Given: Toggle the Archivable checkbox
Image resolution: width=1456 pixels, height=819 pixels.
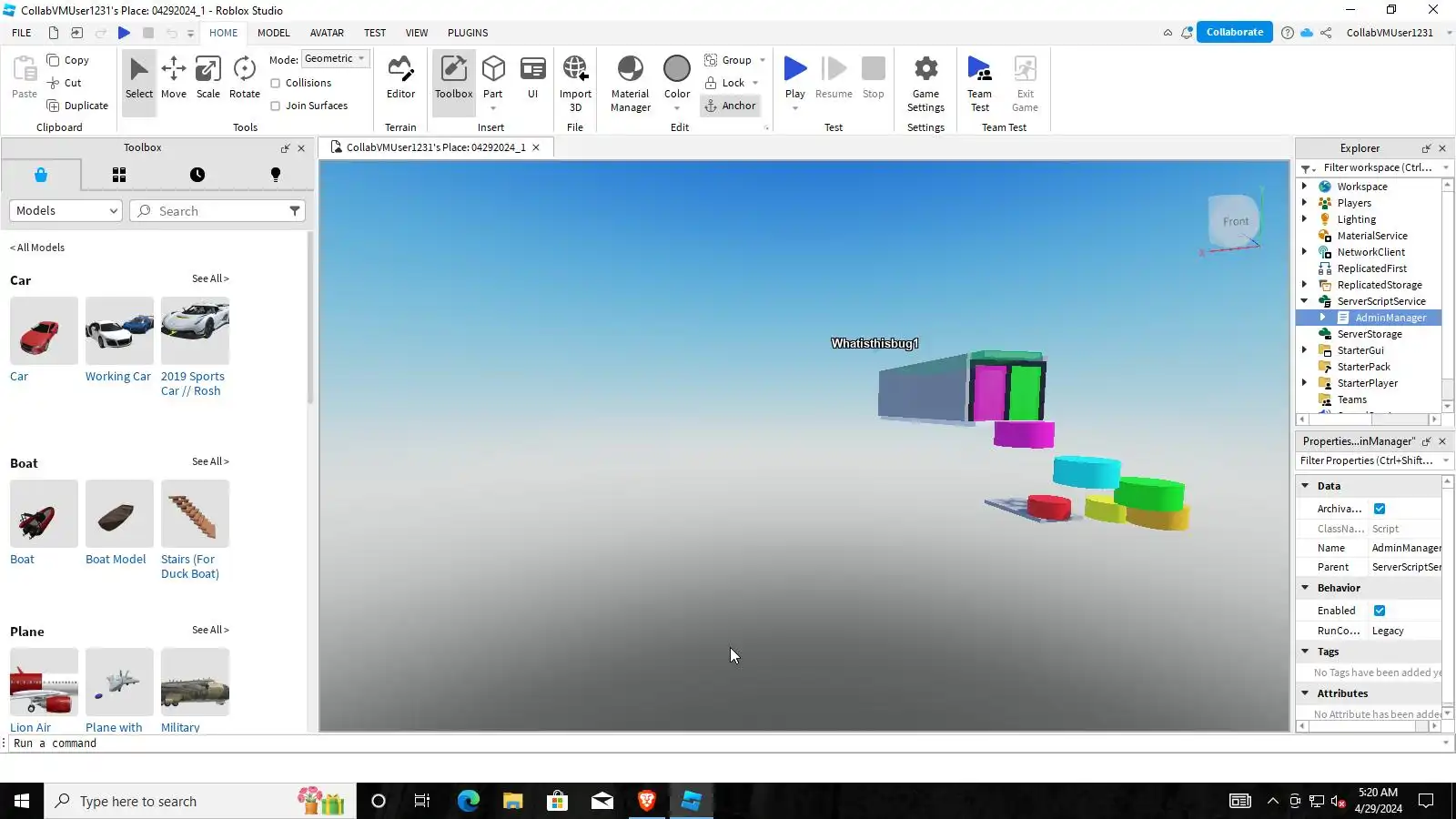Looking at the screenshot, I should click(1380, 509).
